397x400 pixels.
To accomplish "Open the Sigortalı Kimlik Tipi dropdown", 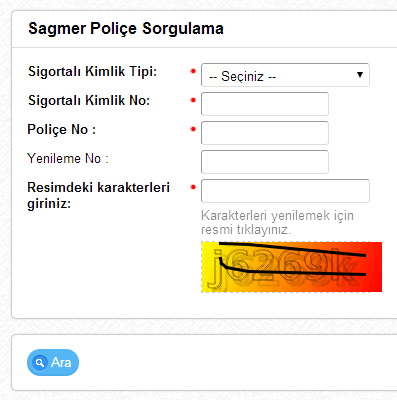I will pyautogui.click(x=285, y=75).
